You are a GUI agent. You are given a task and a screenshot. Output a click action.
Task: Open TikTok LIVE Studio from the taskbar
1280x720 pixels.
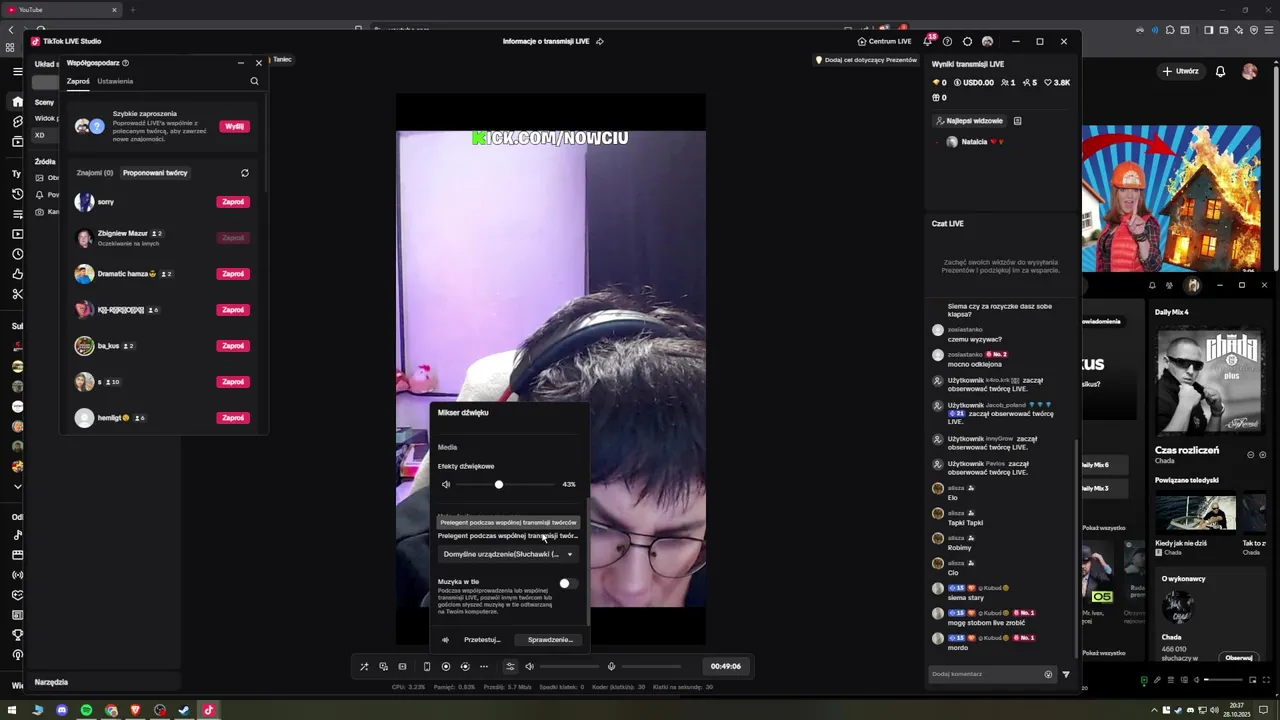click(x=209, y=710)
